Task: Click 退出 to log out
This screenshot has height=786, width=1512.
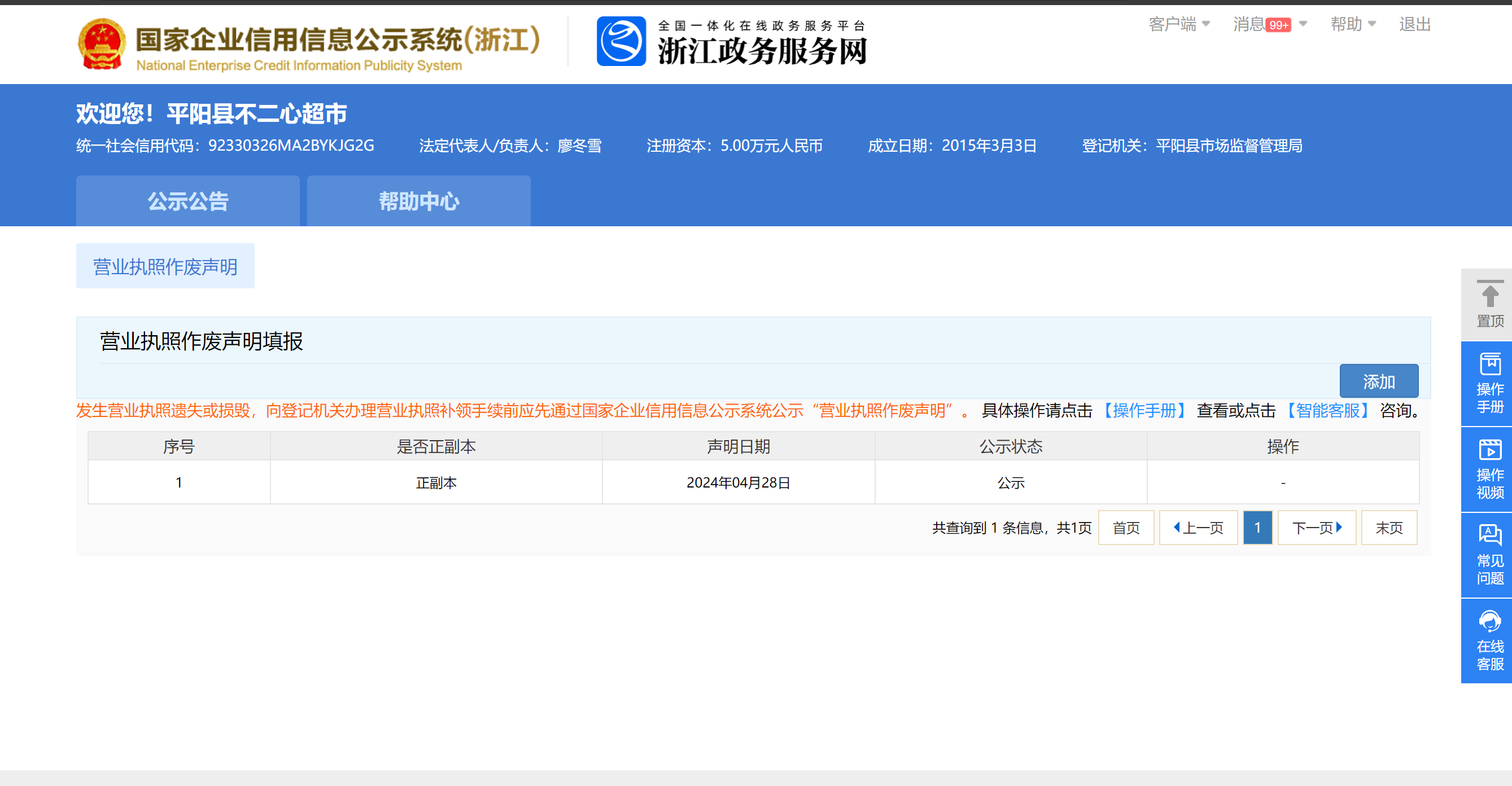Action: [x=1414, y=24]
